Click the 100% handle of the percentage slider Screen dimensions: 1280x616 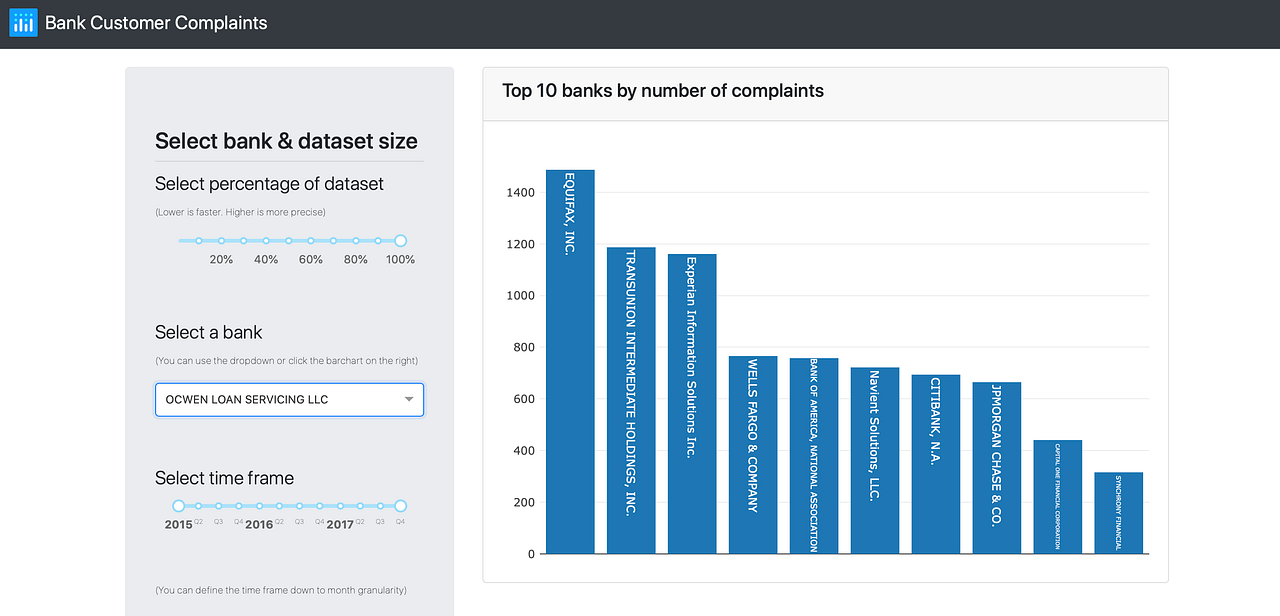(400, 240)
